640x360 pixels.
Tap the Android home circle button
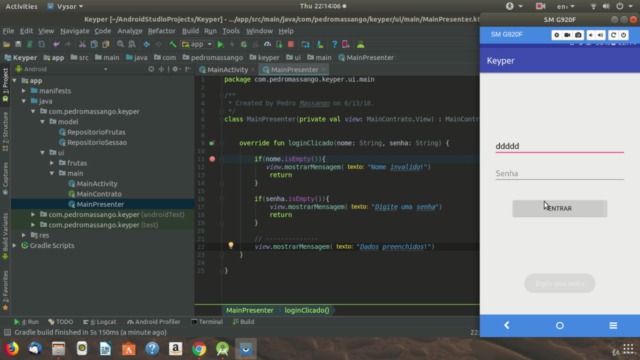point(560,325)
